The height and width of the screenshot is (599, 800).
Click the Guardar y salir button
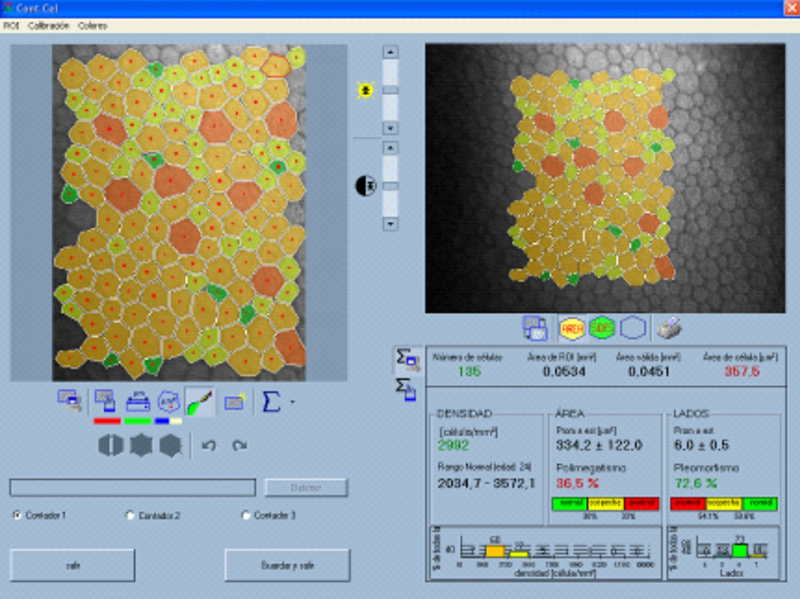[287, 565]
